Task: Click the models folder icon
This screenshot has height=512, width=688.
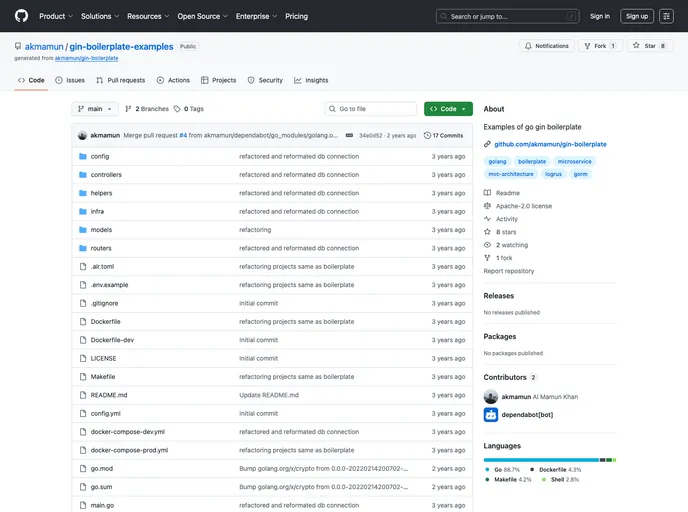Action: (x=82, y=230)
